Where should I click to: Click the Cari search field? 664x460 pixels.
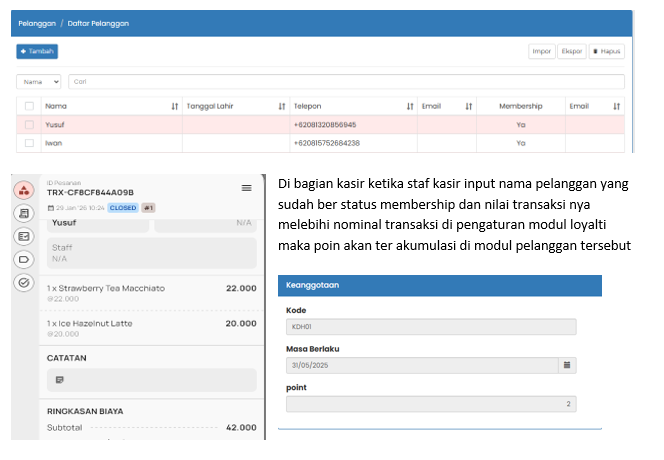coord(345,82)
